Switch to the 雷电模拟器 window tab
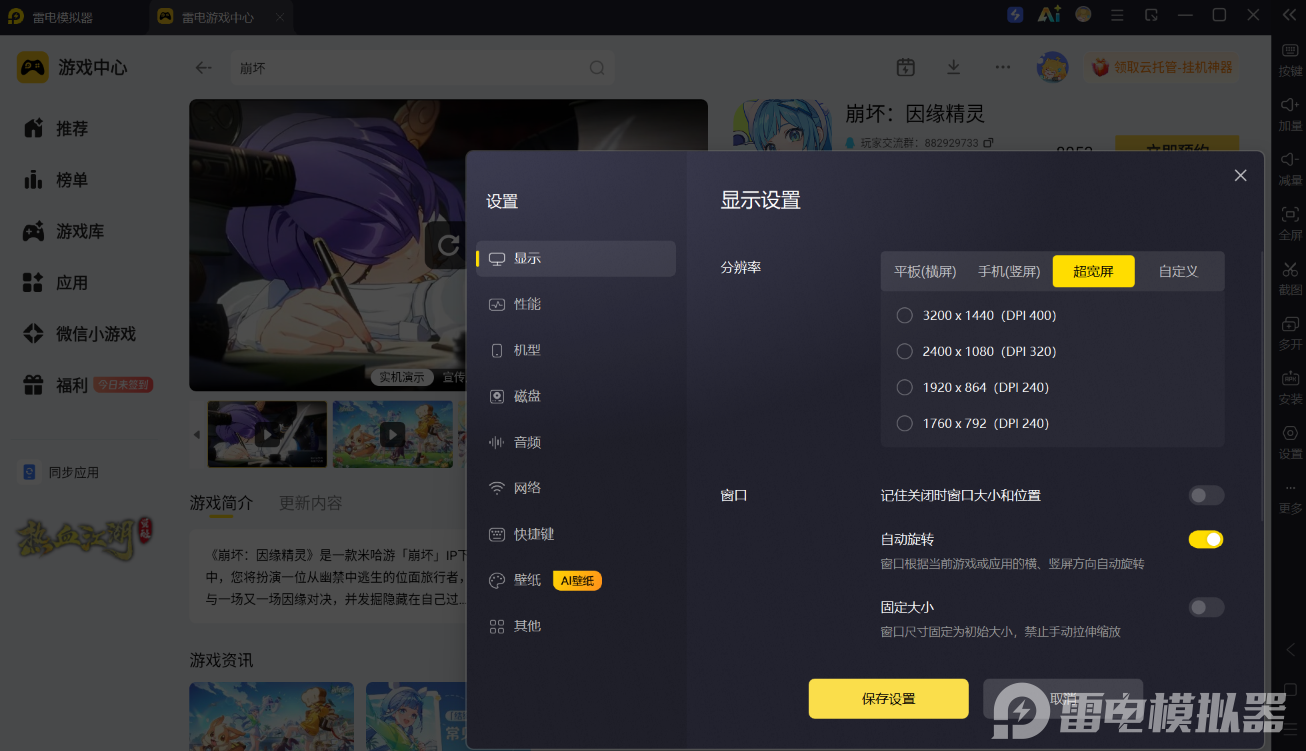Screen dimensions: 1306x751 click(x=64, y=17)
